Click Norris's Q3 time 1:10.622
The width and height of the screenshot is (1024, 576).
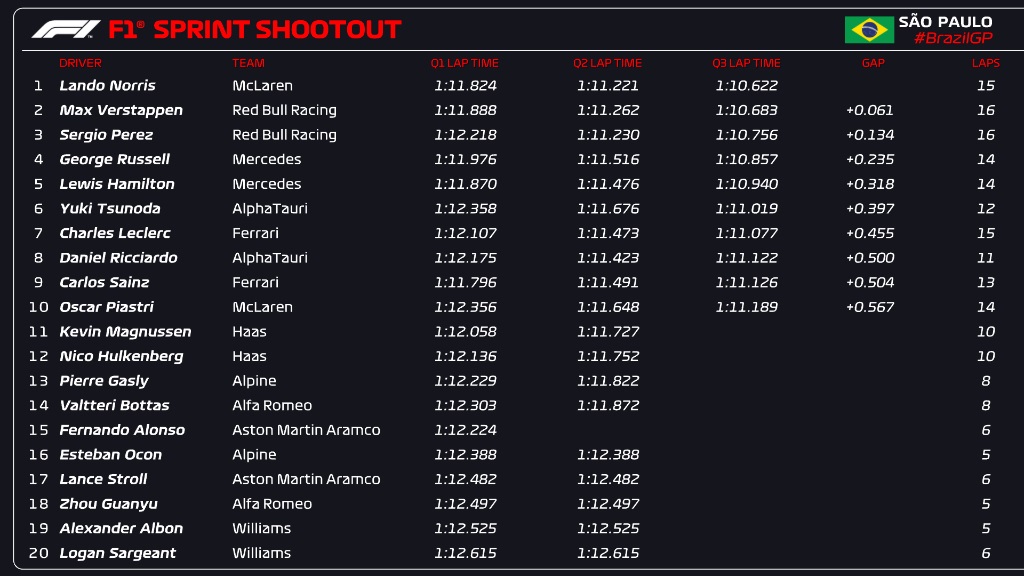[x=746, y=86]
